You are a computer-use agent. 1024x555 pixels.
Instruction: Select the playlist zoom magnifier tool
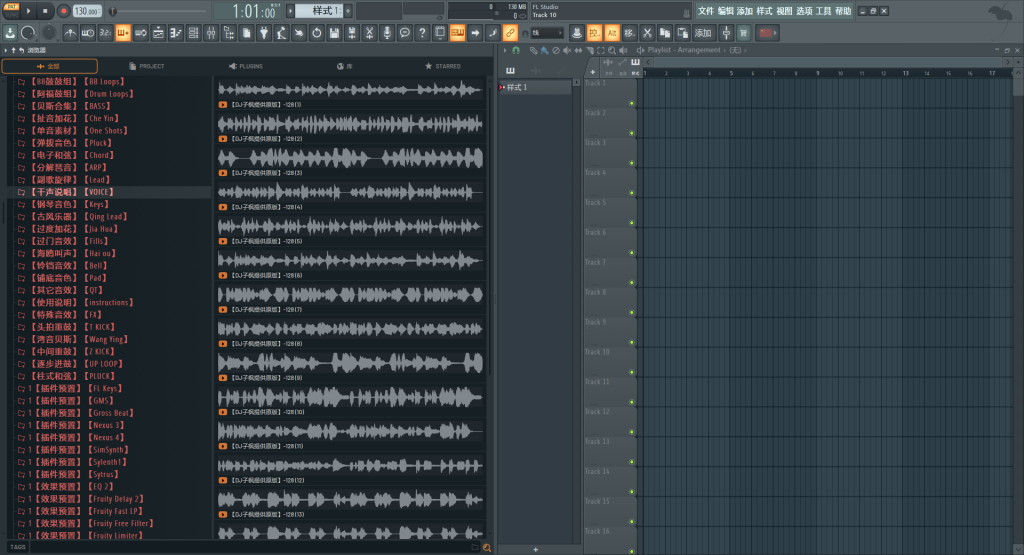tap(612, 50)
